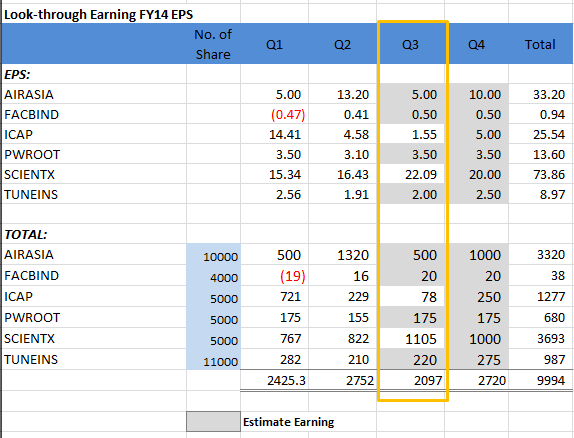Select TUNEINS Q3 EPS estimate 2.00
The width and height of the screenshot is (574, 438).
click(x=424, y=194)
